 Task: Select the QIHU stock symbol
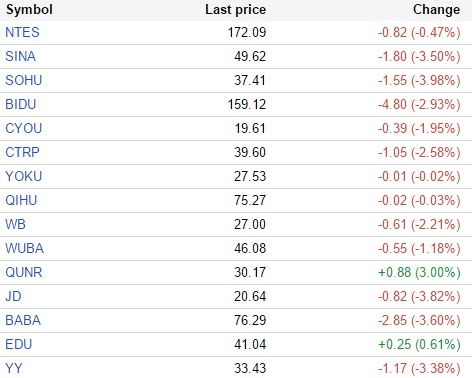tap(21, 200)
